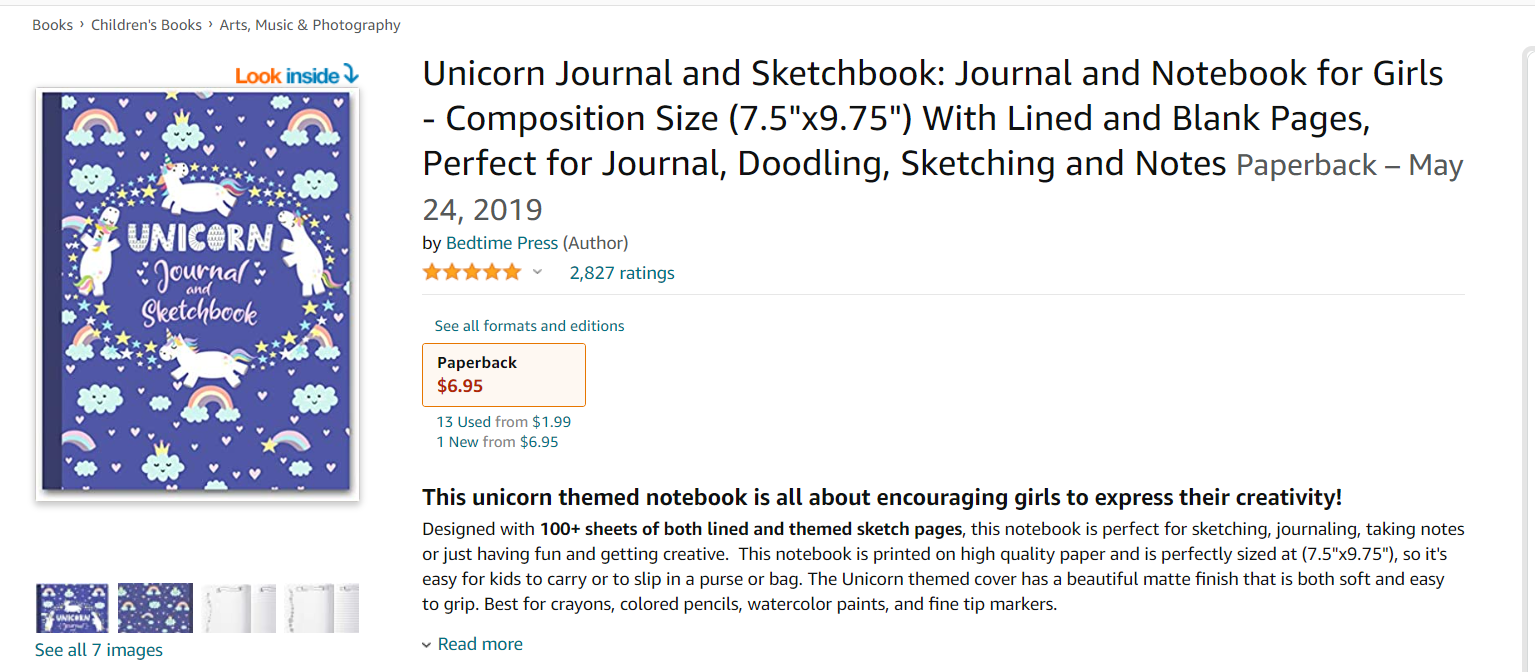The width and height of the screenshot is (1535, 672).
Task: Open author page for Bedtime Press
Action: 502,242
